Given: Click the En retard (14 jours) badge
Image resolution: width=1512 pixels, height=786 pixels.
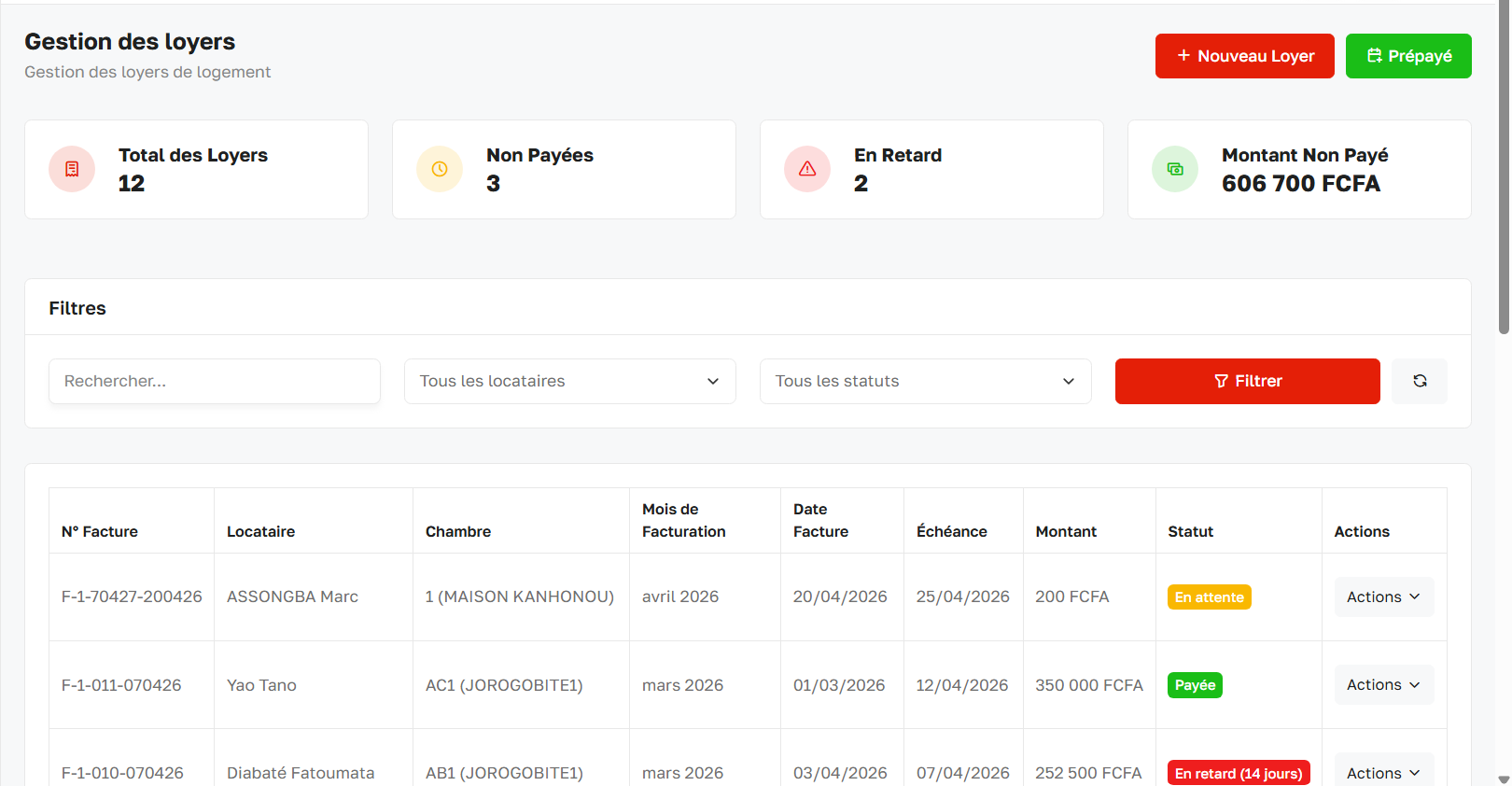Looking at the screenshot, I should 1239,773.
